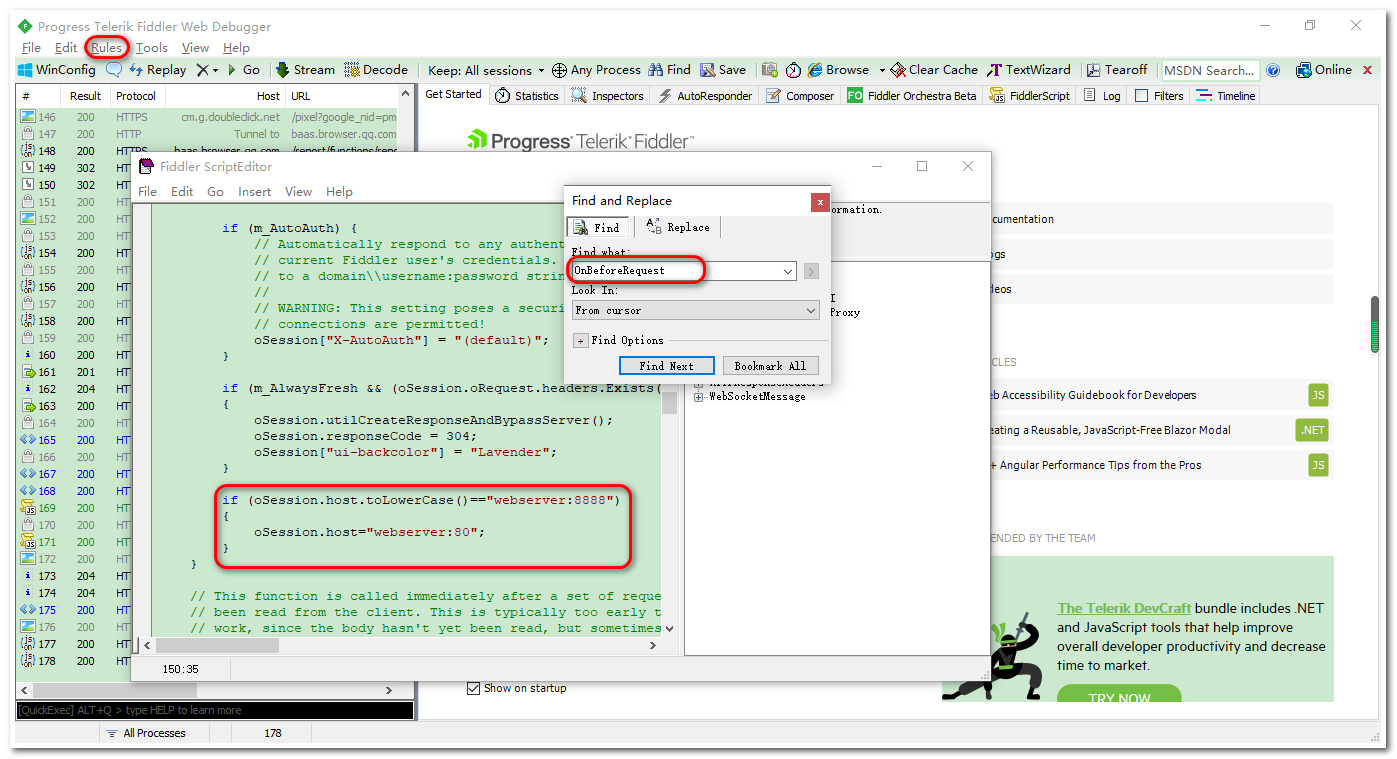Click the Save toolbar button
This screenshot has height=759, width=1397.
pyautogui.click(x=723, y=70)
